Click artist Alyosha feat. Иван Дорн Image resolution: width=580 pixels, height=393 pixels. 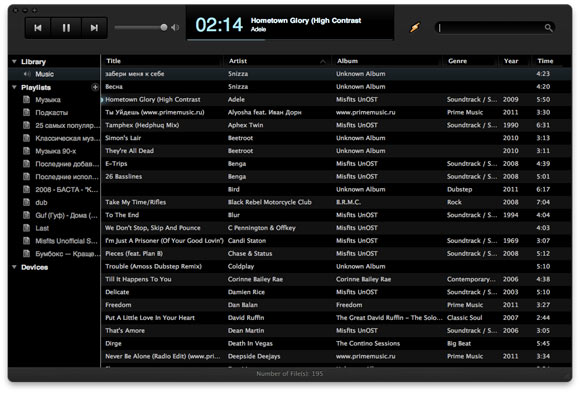click(264, 112)
